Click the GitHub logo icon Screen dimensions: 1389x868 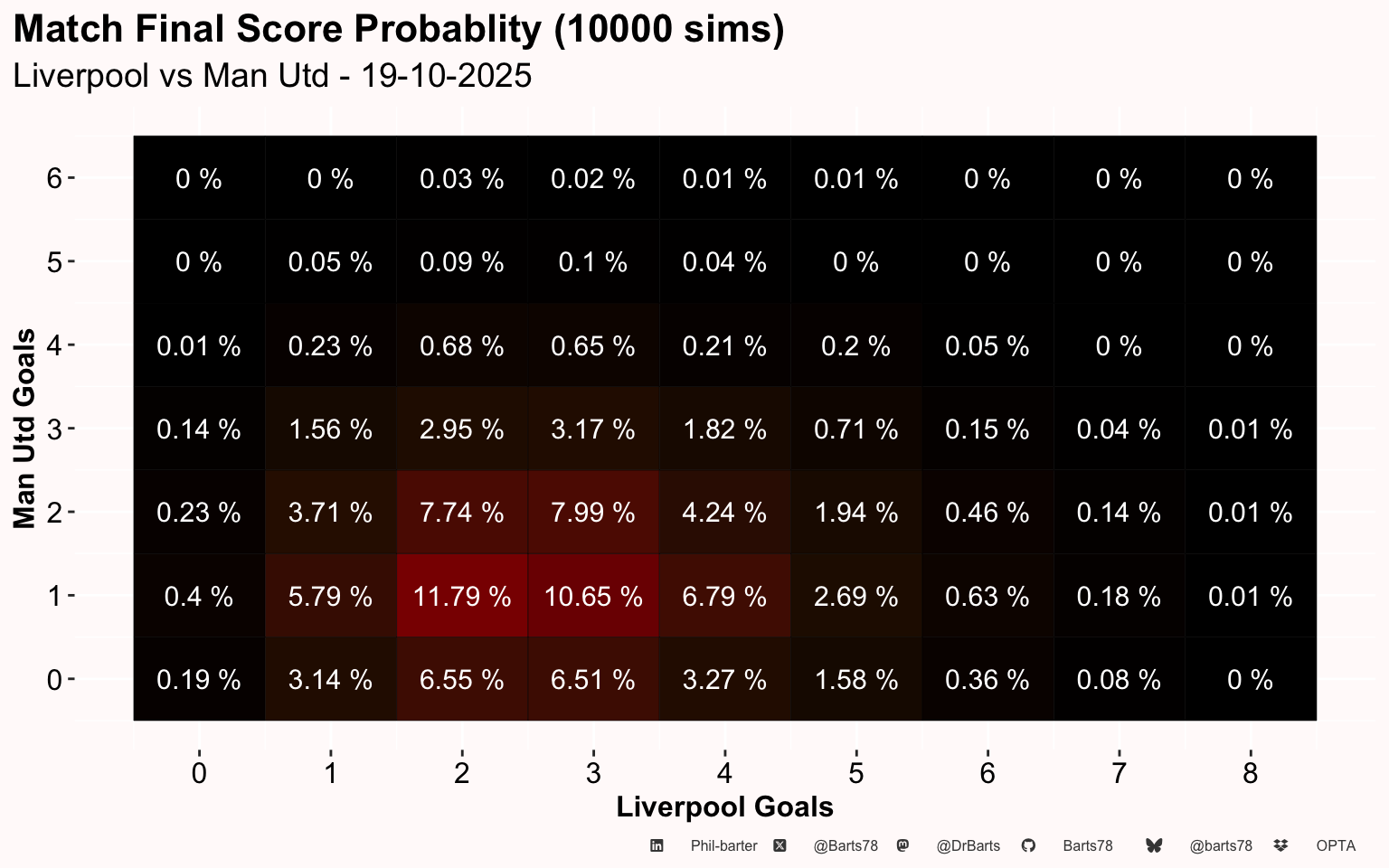tap(1028, 845)
